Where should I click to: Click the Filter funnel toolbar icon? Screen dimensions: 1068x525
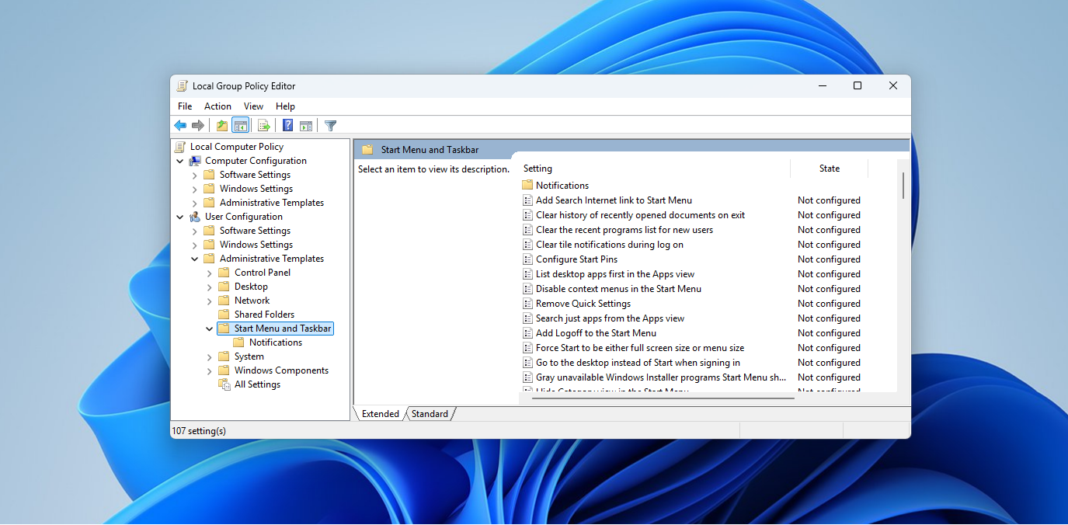coord(330,125)
